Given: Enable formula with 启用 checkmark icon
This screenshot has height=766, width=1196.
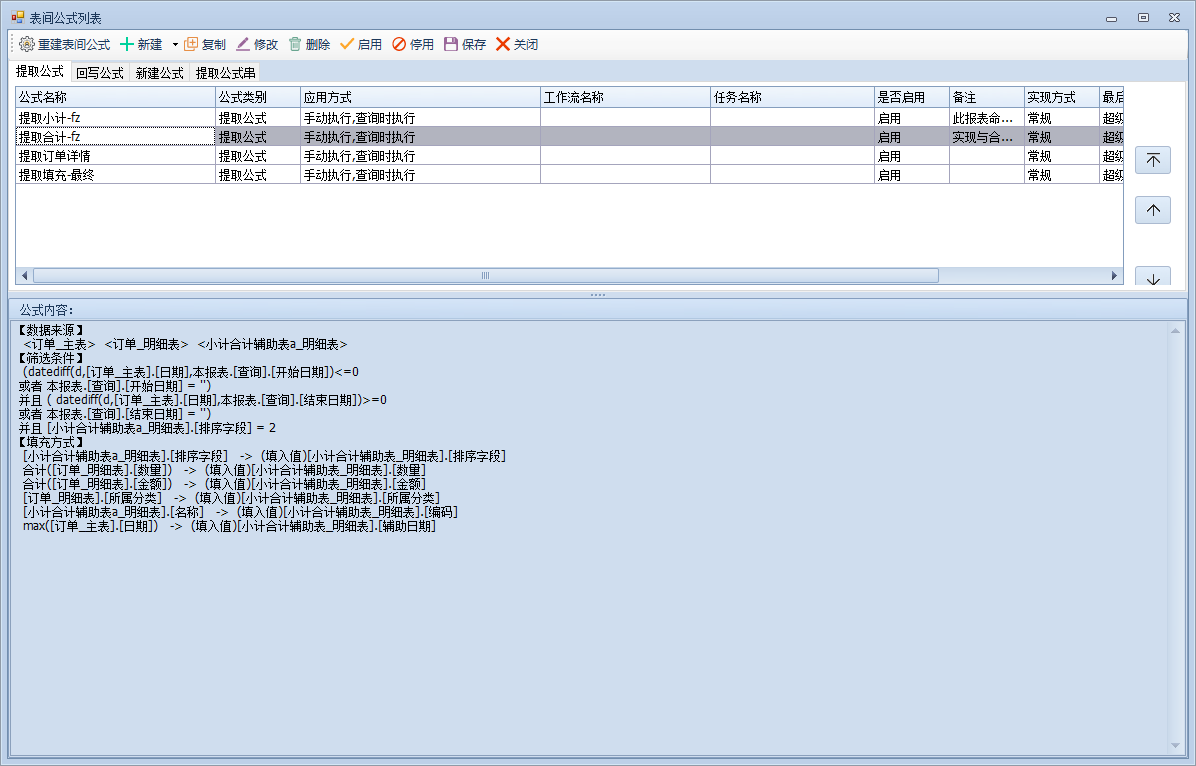Looking at the screenshot, I should (347, 45).
